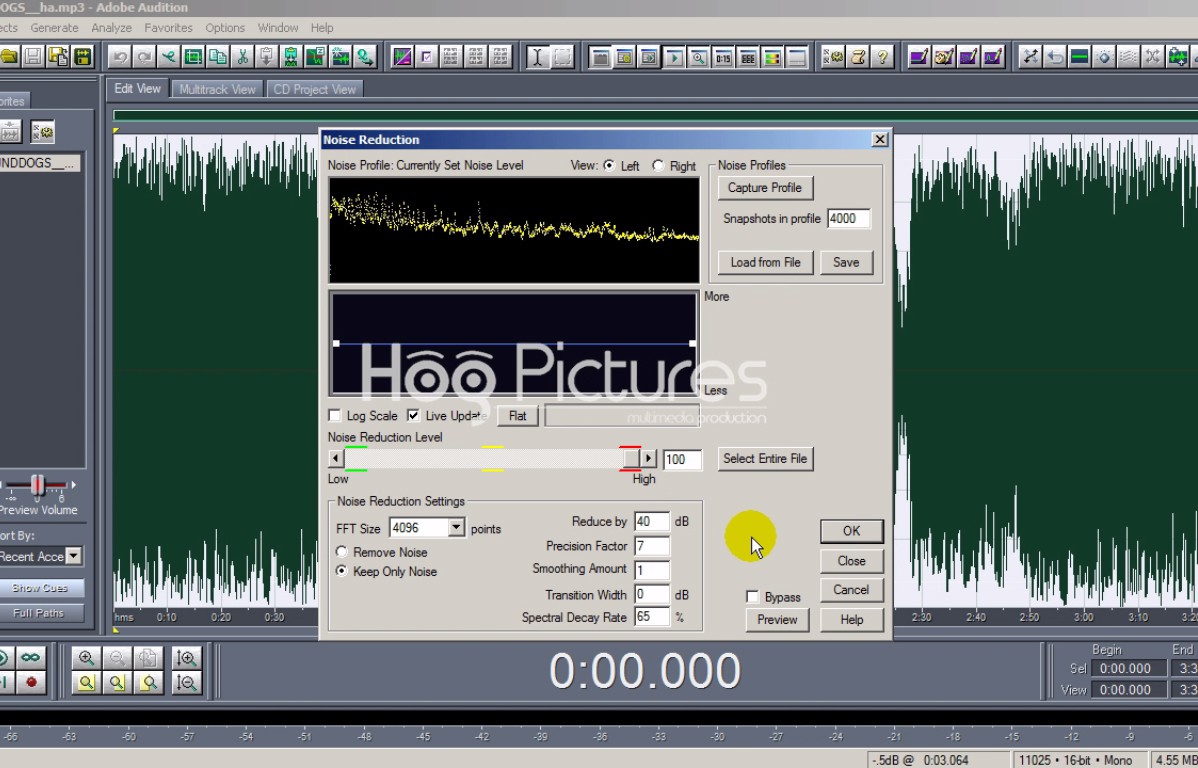
Task: Select the time selection I-beam tool
Action: [x=537, y=57]
